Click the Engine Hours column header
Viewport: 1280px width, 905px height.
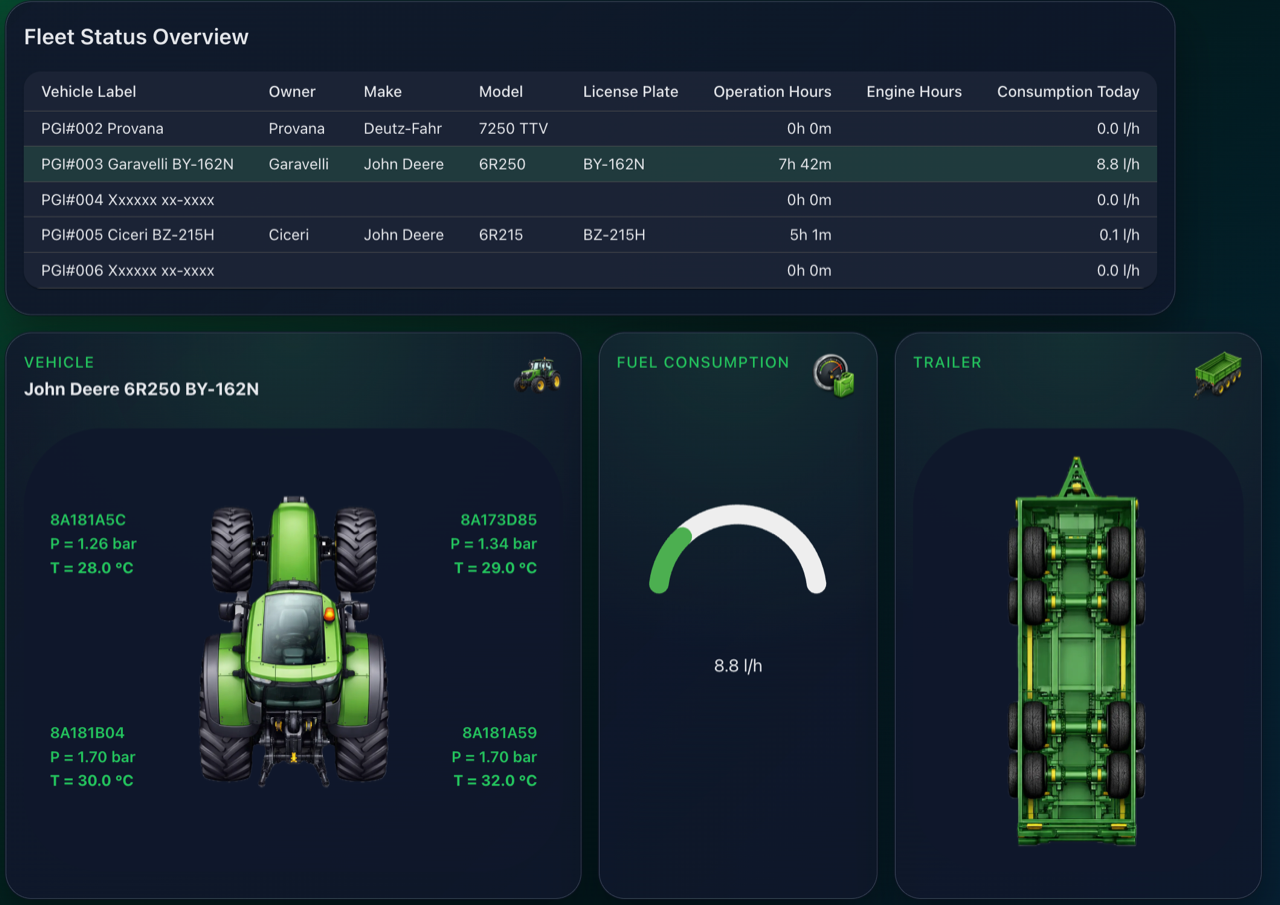pyautogui.click(x=914, y=92)
